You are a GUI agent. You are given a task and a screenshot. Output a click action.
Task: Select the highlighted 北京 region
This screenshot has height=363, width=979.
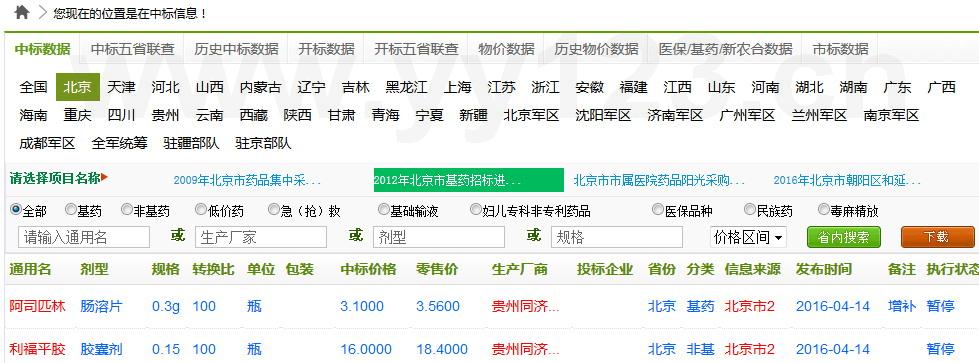pyautogui.click(x=77, y=87)
